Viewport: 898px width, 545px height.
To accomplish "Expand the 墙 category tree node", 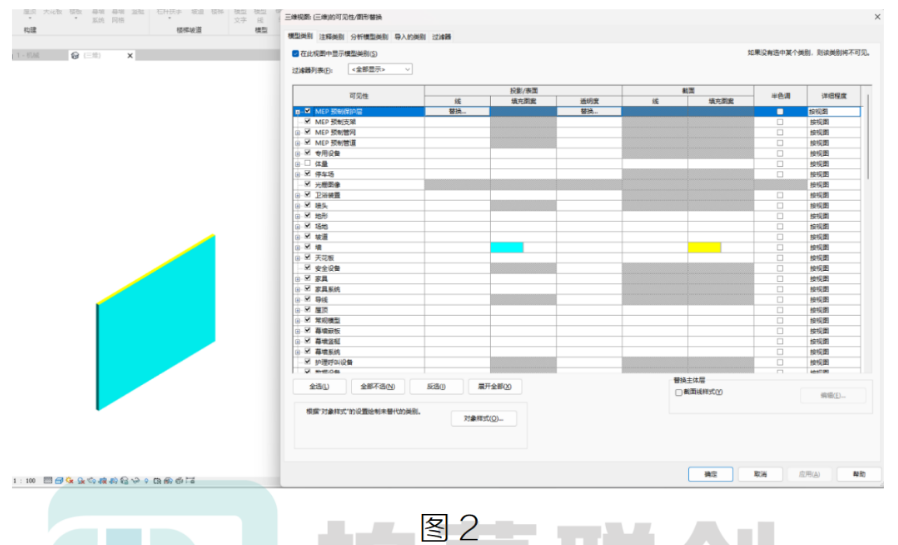I will click(297, 247).
